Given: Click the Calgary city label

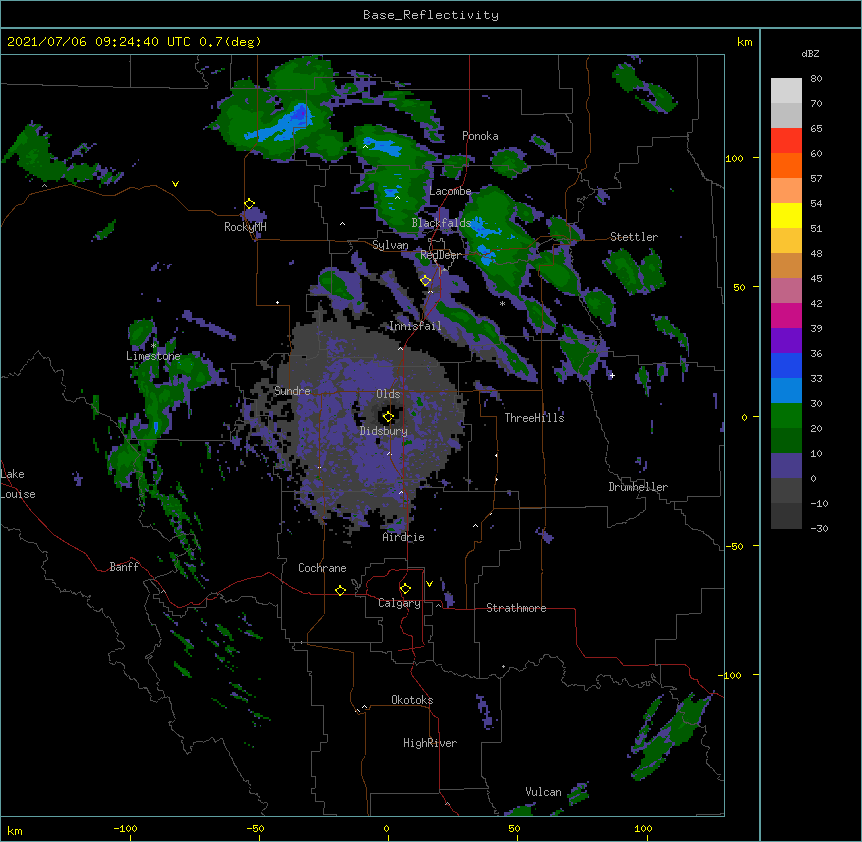Looking at the screenshot, I should [x=399, y=603].
